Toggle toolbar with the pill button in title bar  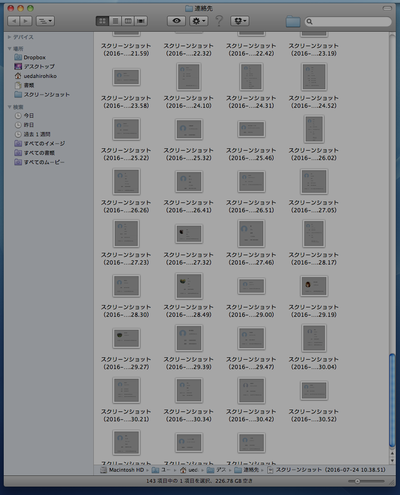pos(387,8)
